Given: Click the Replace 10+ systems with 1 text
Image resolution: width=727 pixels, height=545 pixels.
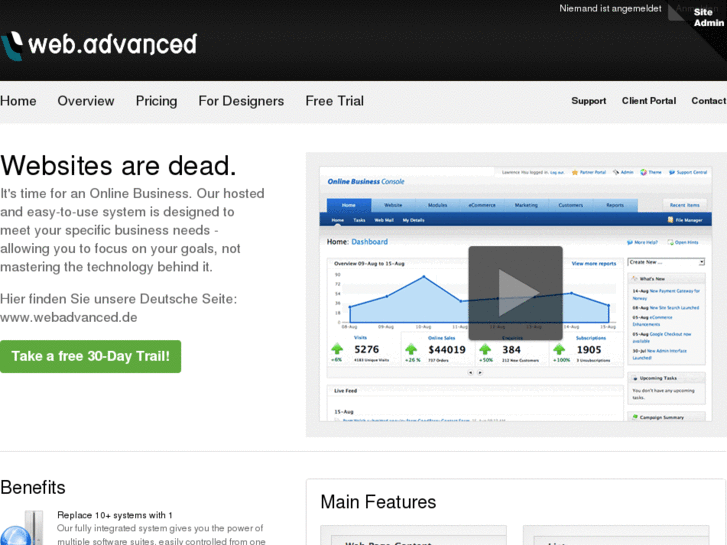Looking at the screenshot, I should click(115, 515).
